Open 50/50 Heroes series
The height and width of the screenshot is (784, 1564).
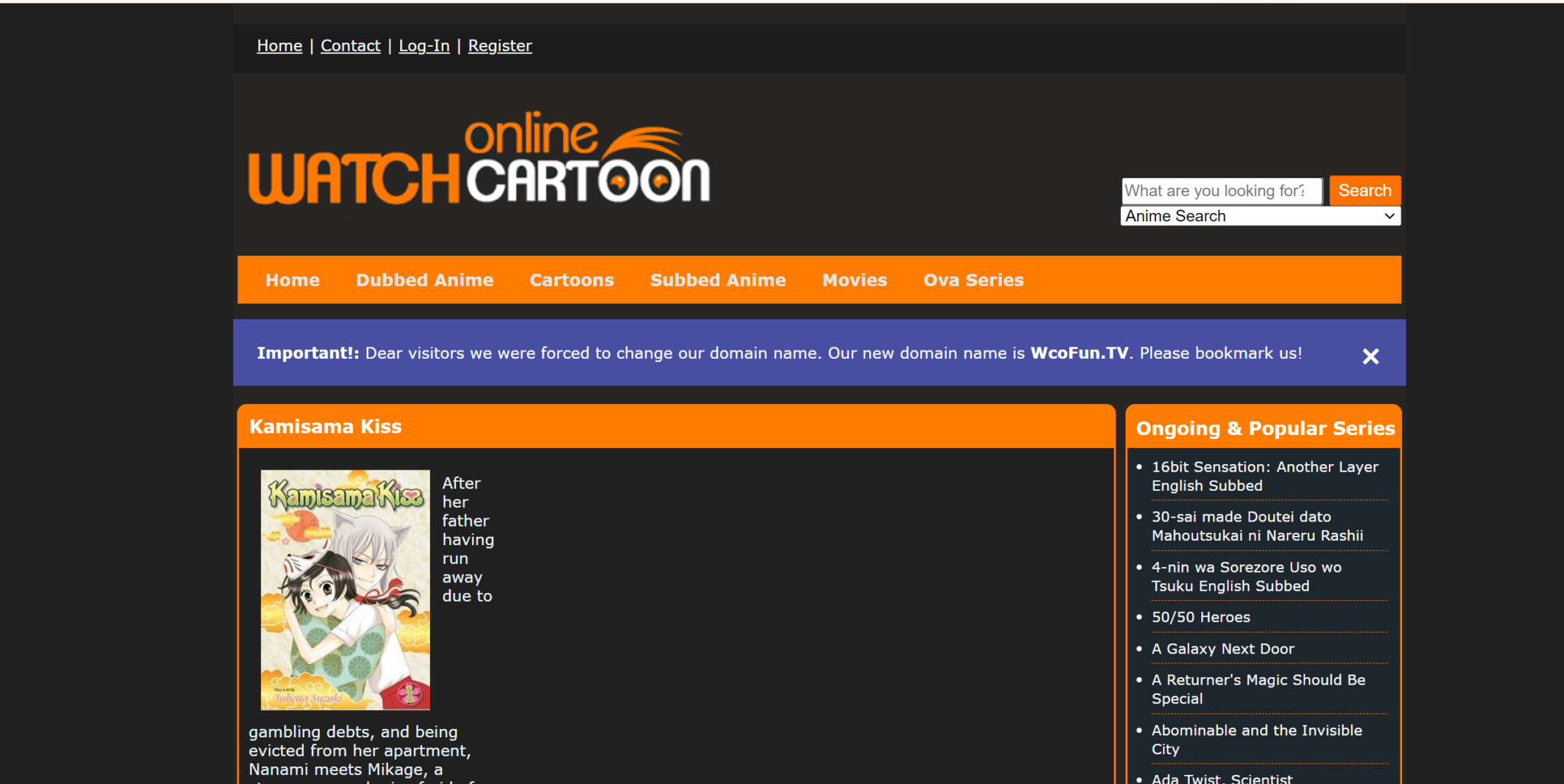[1200, 617]
